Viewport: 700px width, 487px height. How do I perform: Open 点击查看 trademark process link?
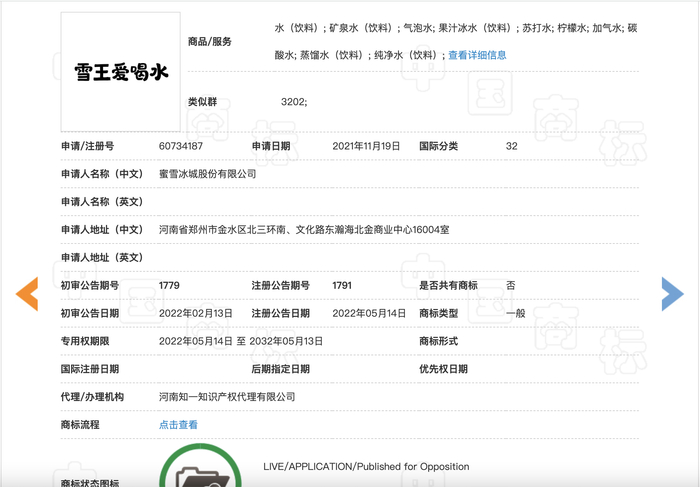tap(178, 425)
